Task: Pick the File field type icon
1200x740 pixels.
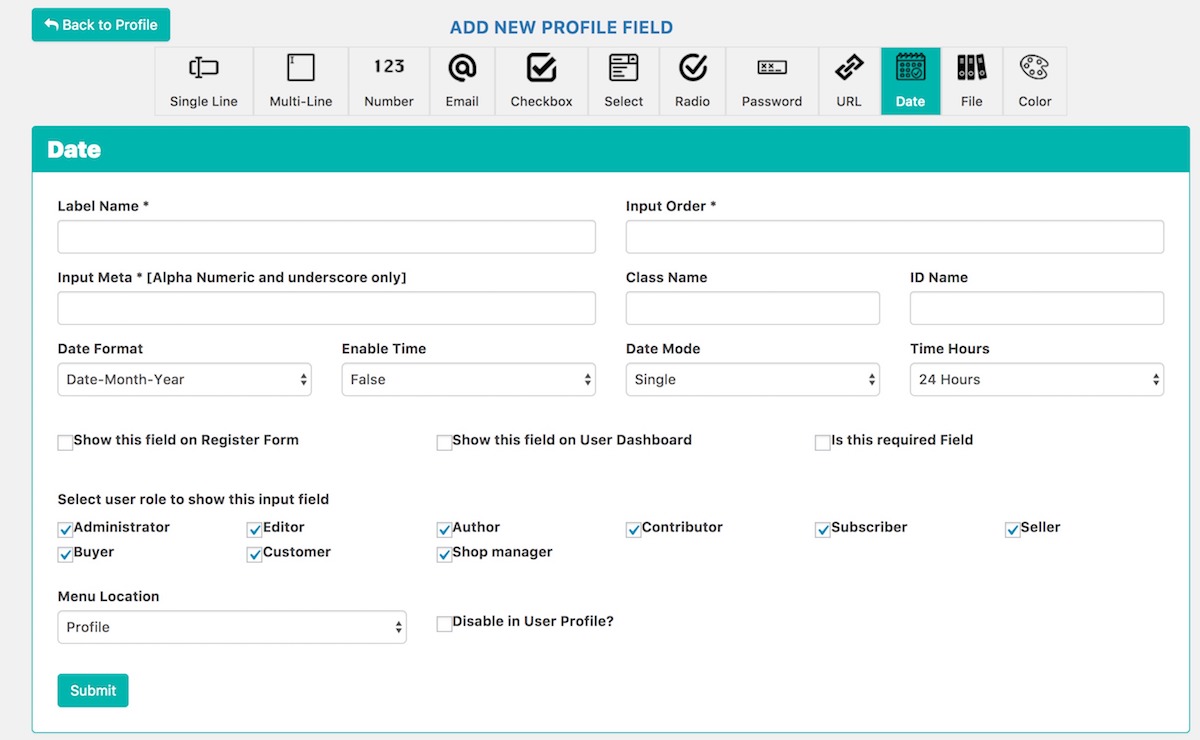Action: point(971,68)
